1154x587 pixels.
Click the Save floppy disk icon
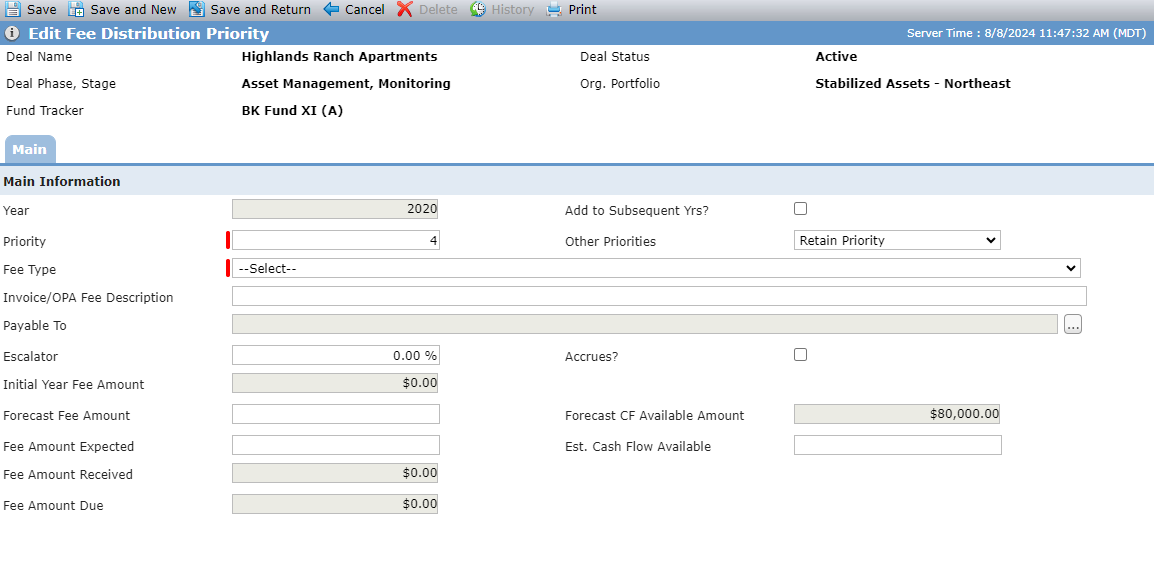[13, 10]
